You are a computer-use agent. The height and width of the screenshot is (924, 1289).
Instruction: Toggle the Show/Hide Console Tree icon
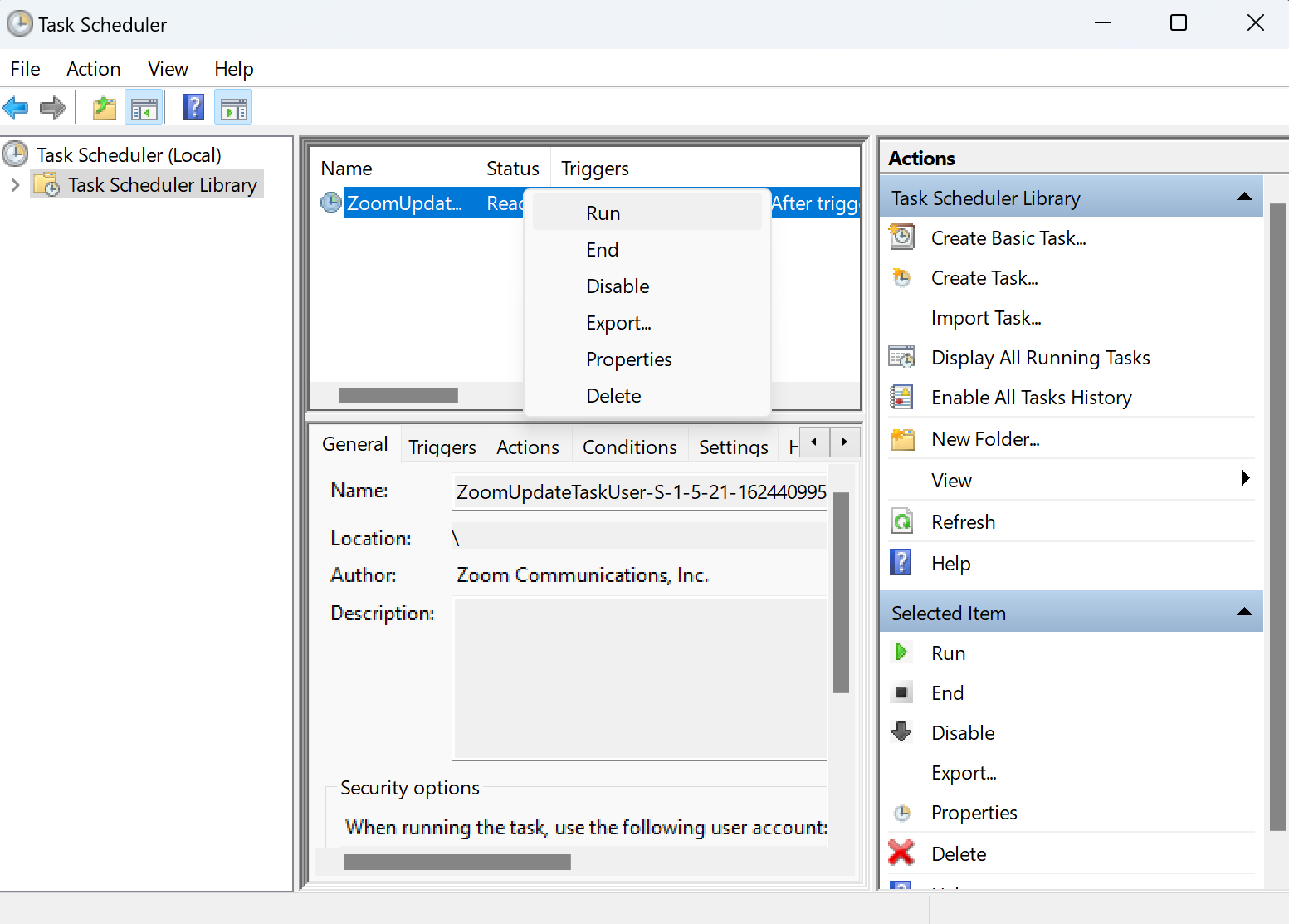pyautogui.click(x=144, y=108)
